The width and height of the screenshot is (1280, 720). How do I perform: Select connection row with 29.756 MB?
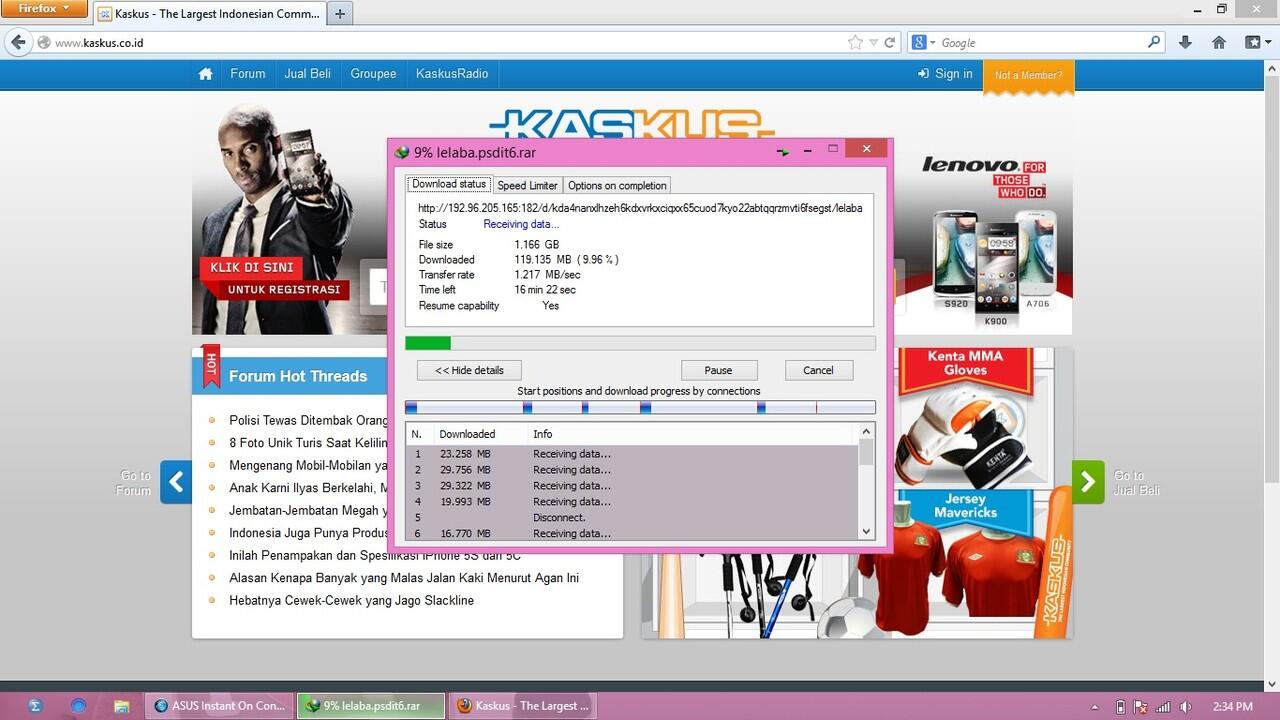632,470
